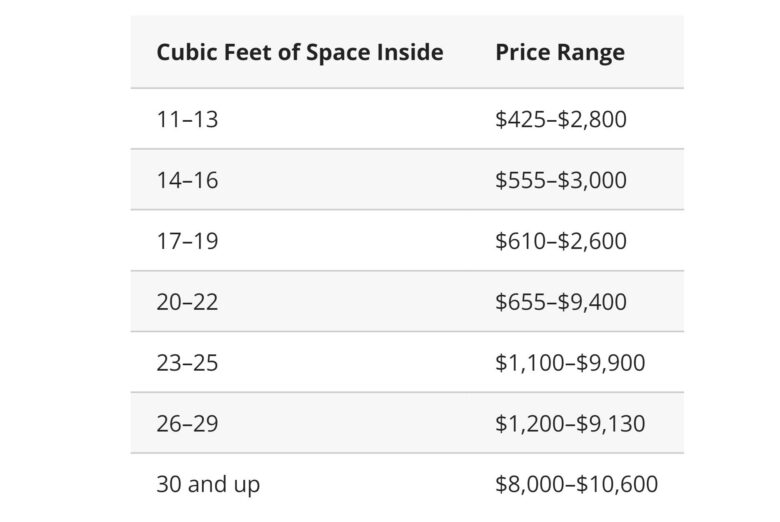Click the Cubic Feet of Space Inside header
Screen dimensions: 780x522
click(299, 52)
